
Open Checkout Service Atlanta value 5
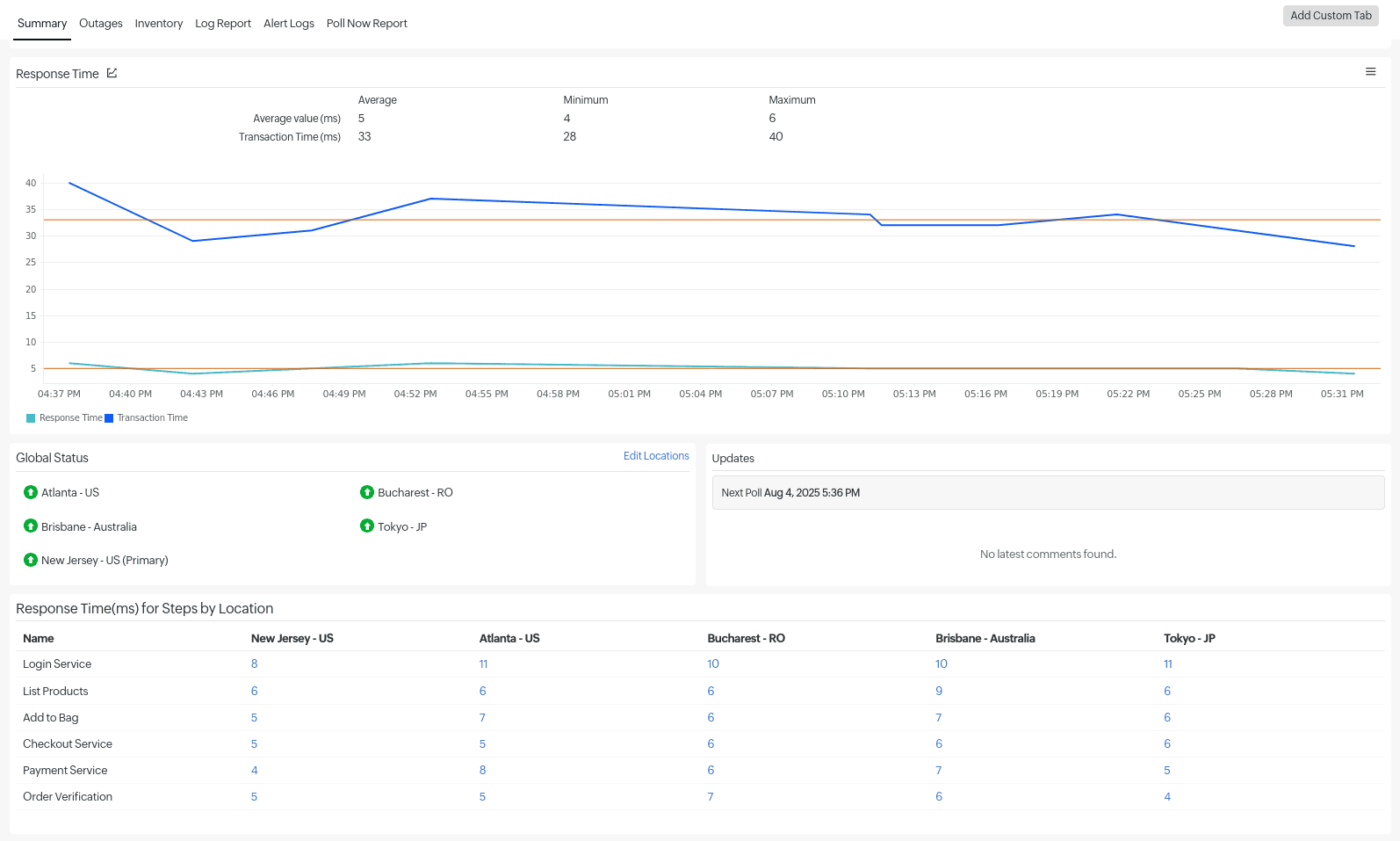[x=482, y=743]
